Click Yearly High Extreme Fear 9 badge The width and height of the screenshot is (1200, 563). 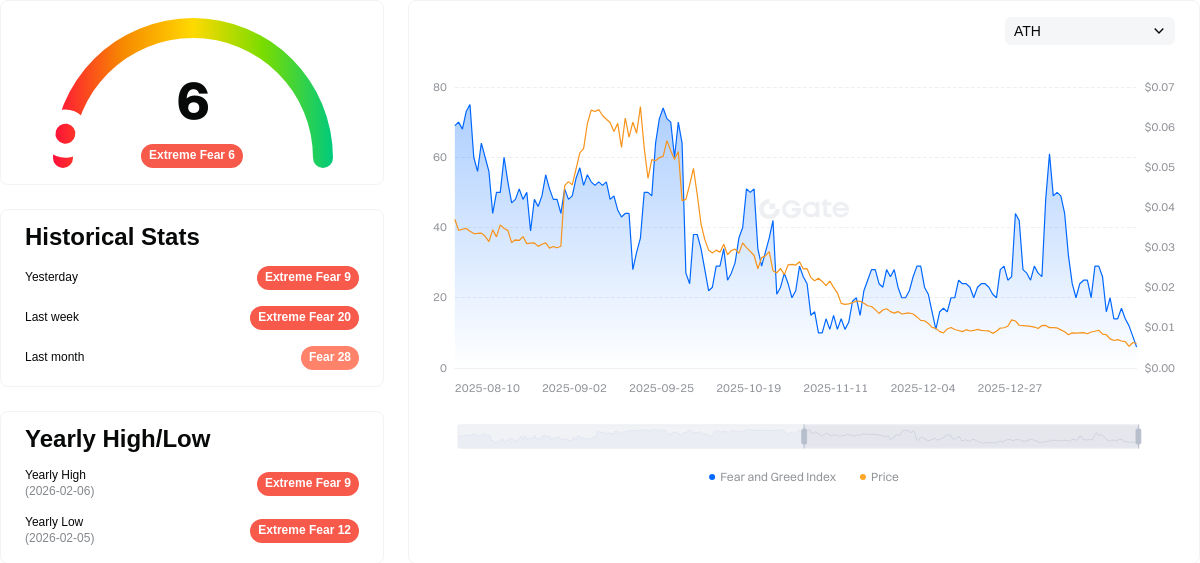[307, 483]
